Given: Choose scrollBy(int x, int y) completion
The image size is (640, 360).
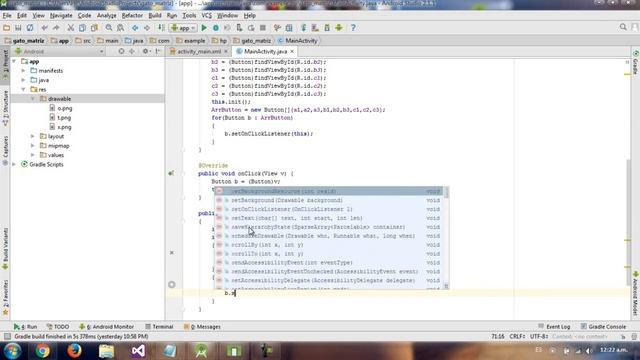Looking at the screenshot, I should click(329, 245).
